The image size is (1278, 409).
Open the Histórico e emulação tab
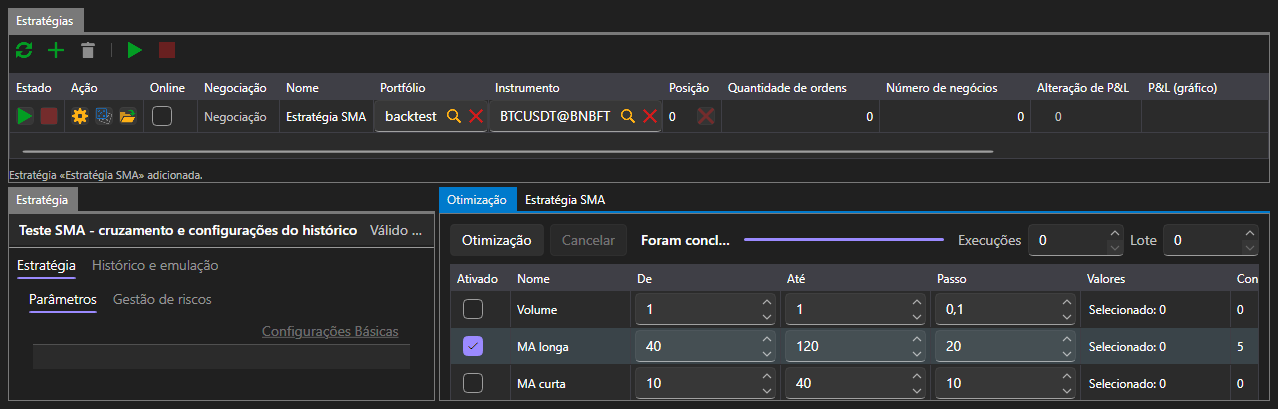pos(155,265)
